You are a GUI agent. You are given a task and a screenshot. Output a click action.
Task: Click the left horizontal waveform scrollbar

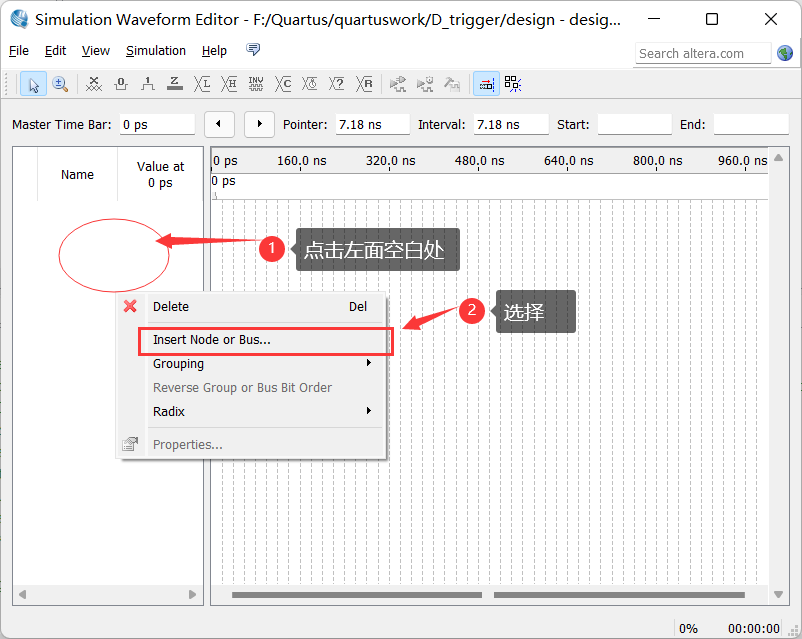357,595
